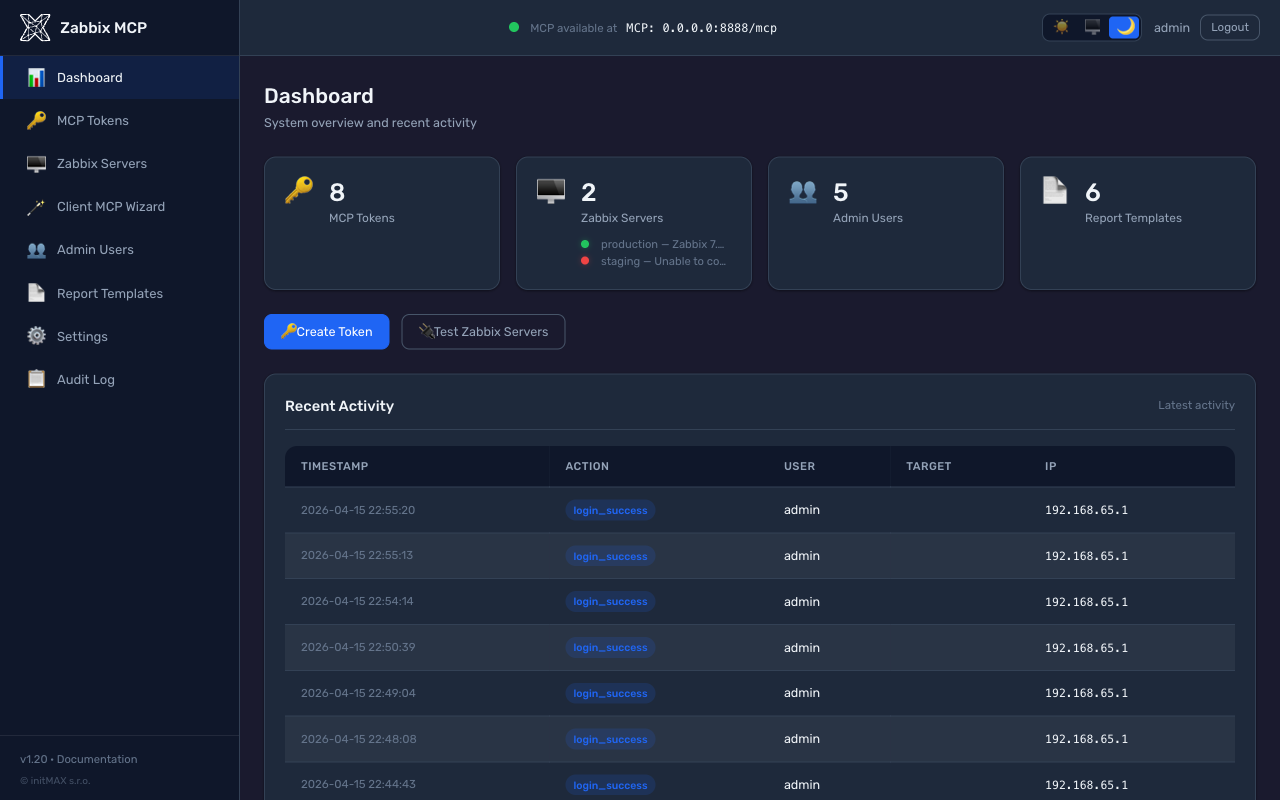
Task: Click the Report Templates page icon in sidebar
Action: point(36,293)
